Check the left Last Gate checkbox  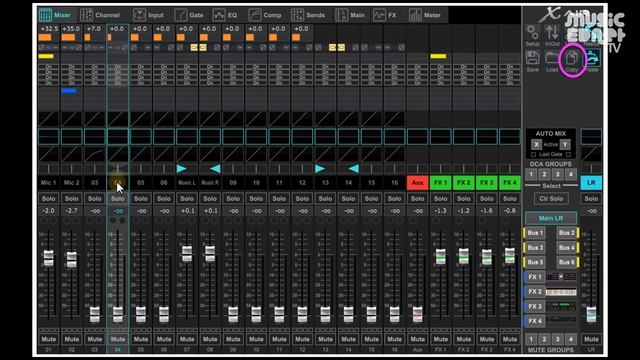tap(533, 155)
